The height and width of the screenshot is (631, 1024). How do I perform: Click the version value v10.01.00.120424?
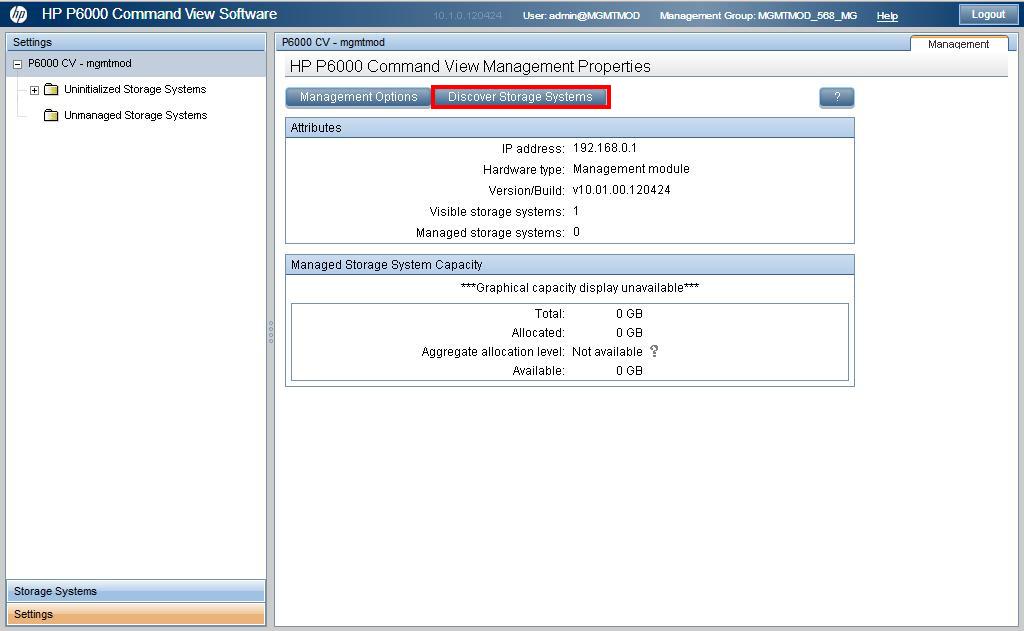(621, 190)
